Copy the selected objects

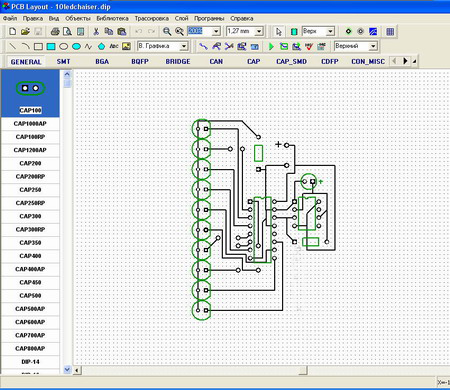109,32
